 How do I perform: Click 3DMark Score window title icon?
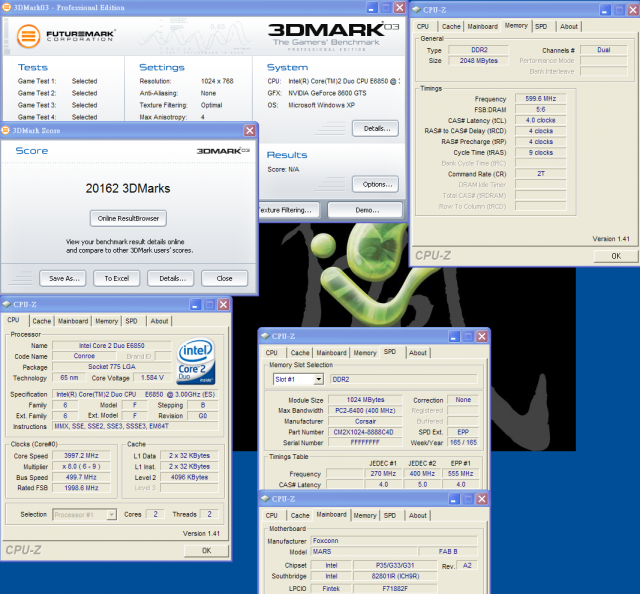tap(6, 130)
